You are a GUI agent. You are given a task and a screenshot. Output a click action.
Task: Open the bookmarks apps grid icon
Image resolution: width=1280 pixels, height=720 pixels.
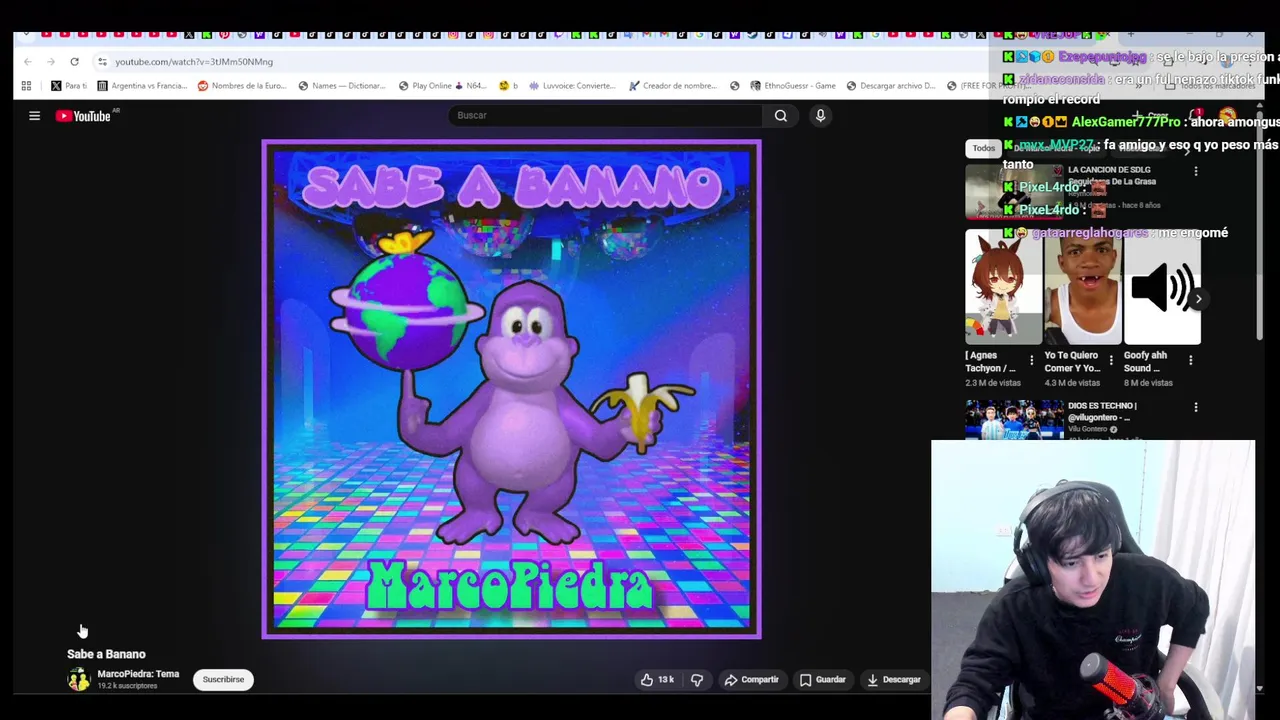26,86
